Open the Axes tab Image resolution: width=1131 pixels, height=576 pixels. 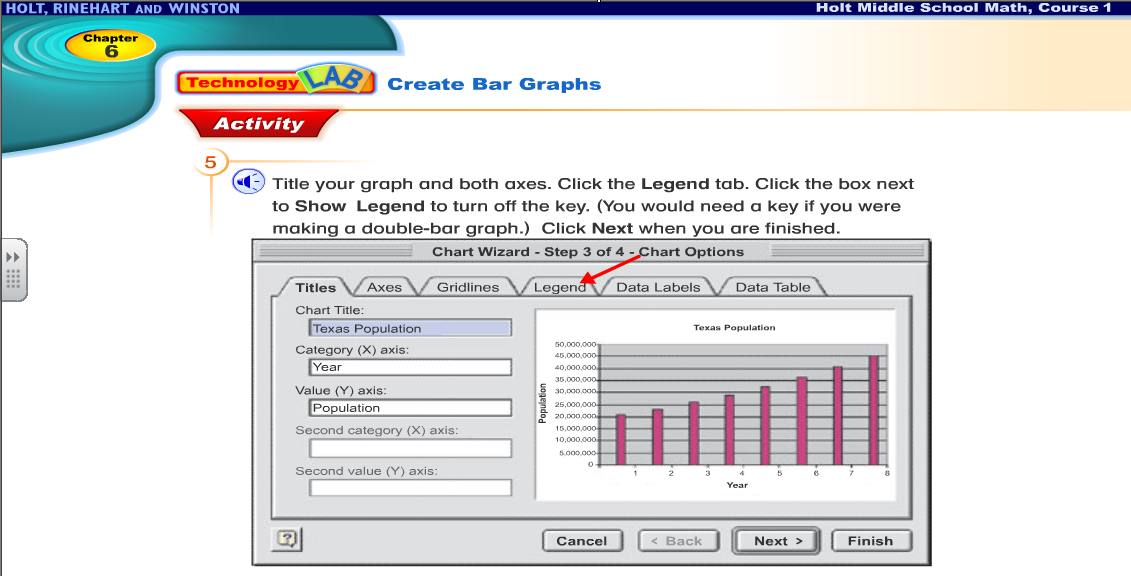pos(384,287)
